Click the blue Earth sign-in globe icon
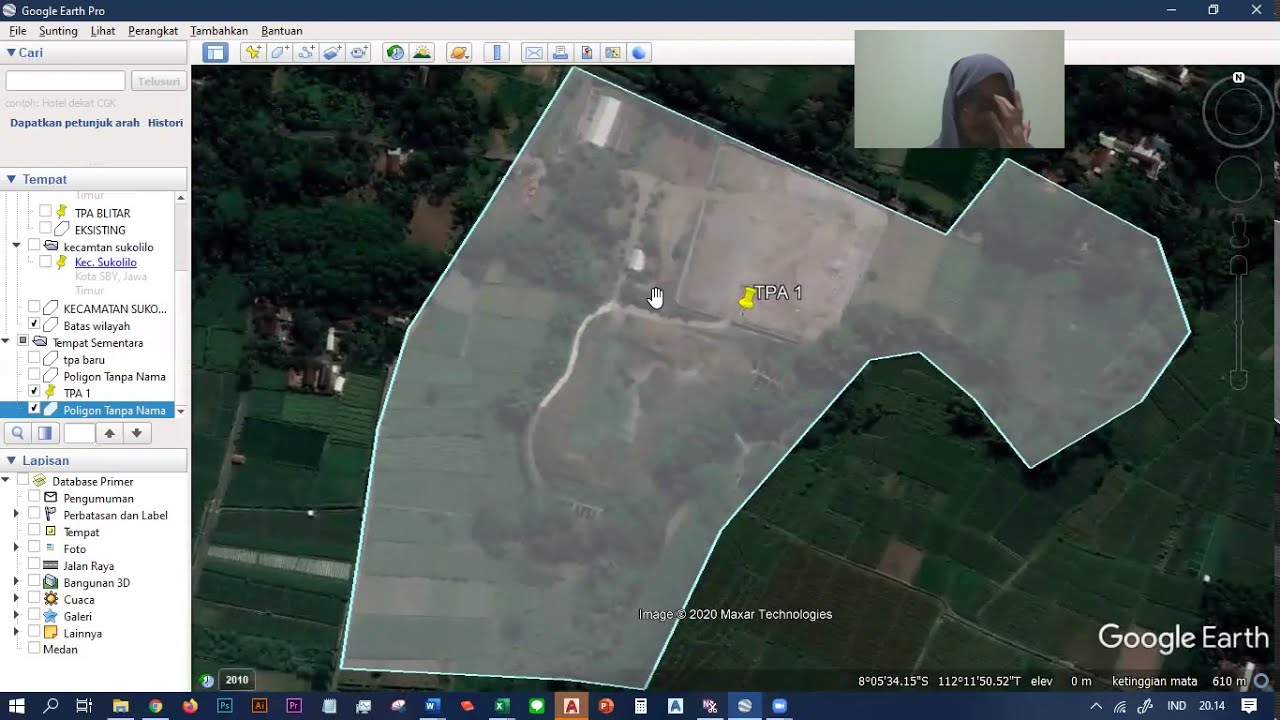1280x720 pixels. (x=639, y=52)
